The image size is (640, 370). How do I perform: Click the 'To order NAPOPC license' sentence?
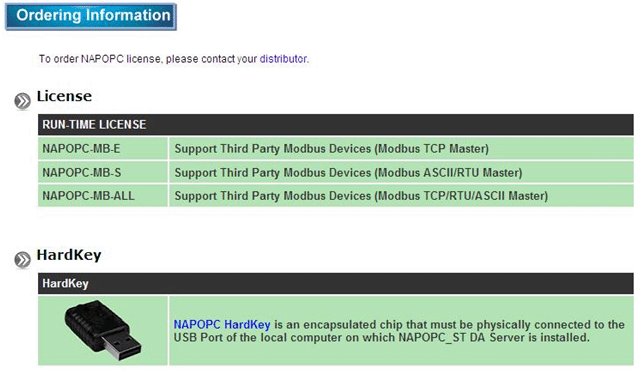174,59
